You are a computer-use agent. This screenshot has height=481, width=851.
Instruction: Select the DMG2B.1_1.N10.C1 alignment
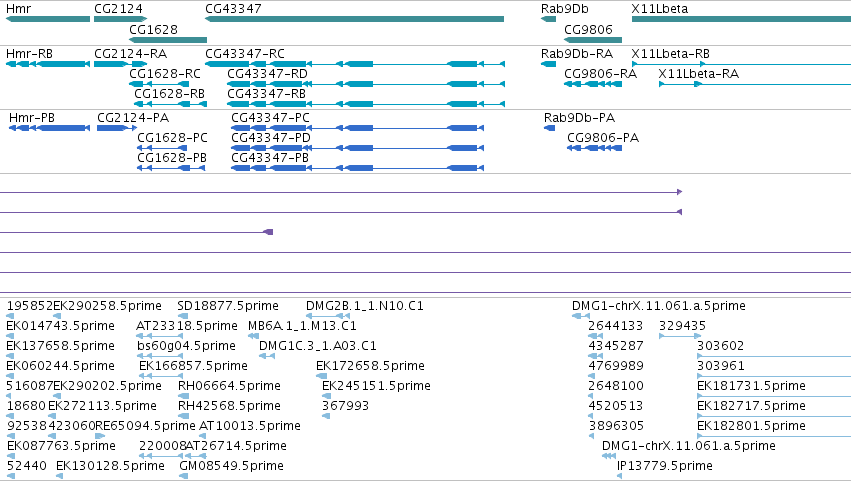(328, 316)
